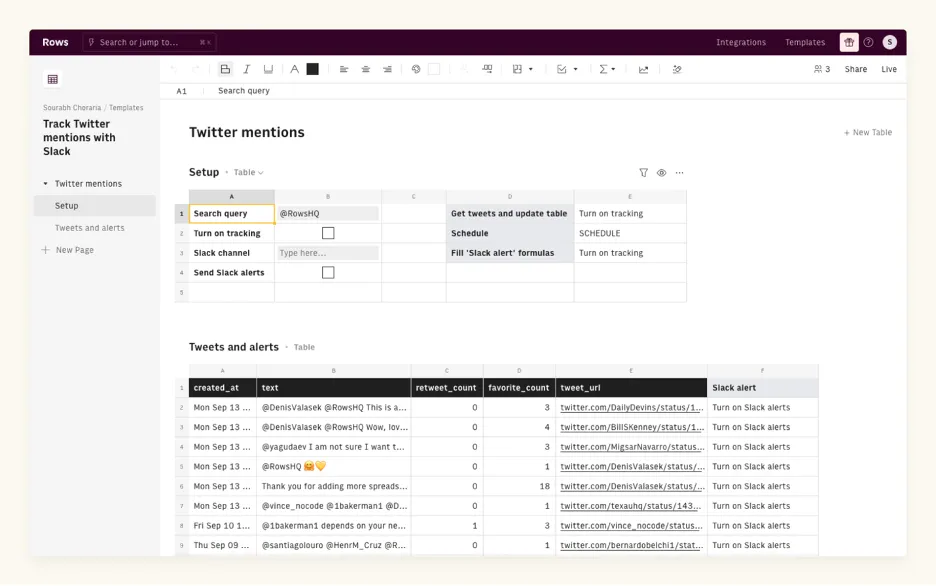
Task: Select the retweet_count header cell
Action: [447, 388]
